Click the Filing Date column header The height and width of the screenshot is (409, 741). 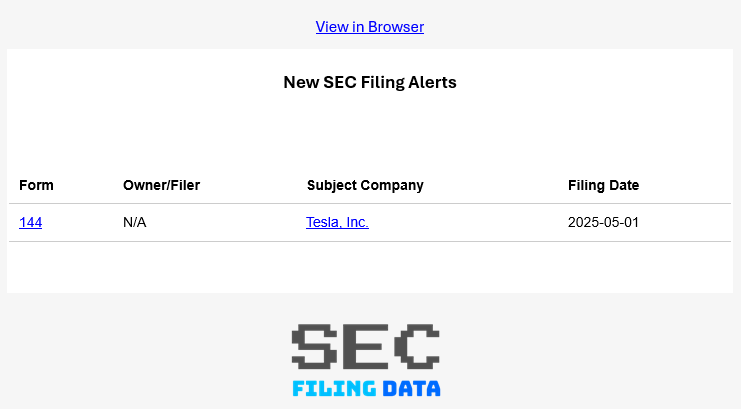coord(603,185)
